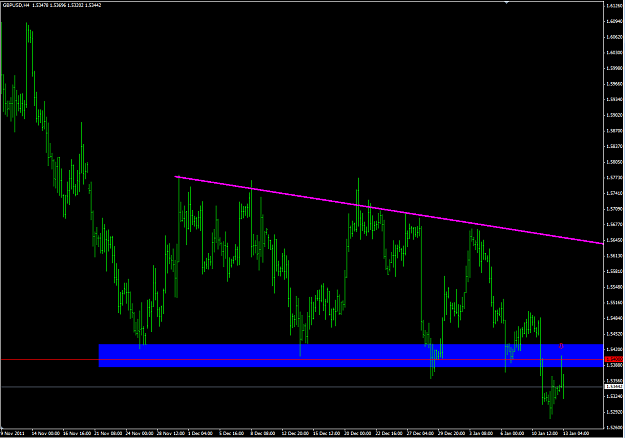
Task: Click the 1.55480 price scale label
Action: 614,287
